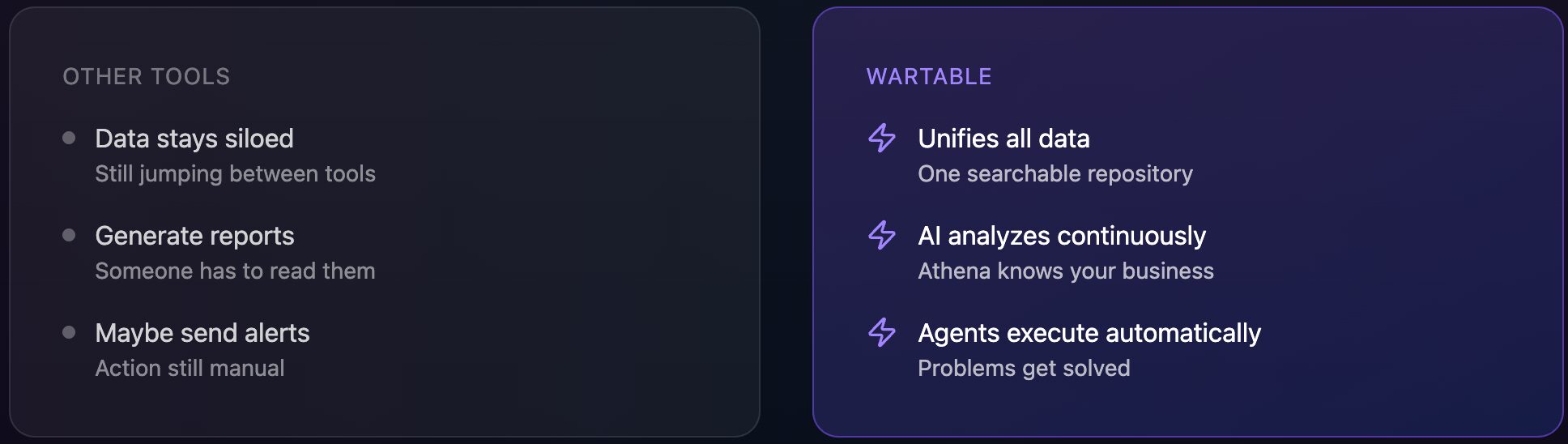Screen dimensions: 1568x444
Task: Click the gray bullet beside Generate reports
Action: click(x=69, y=235)
